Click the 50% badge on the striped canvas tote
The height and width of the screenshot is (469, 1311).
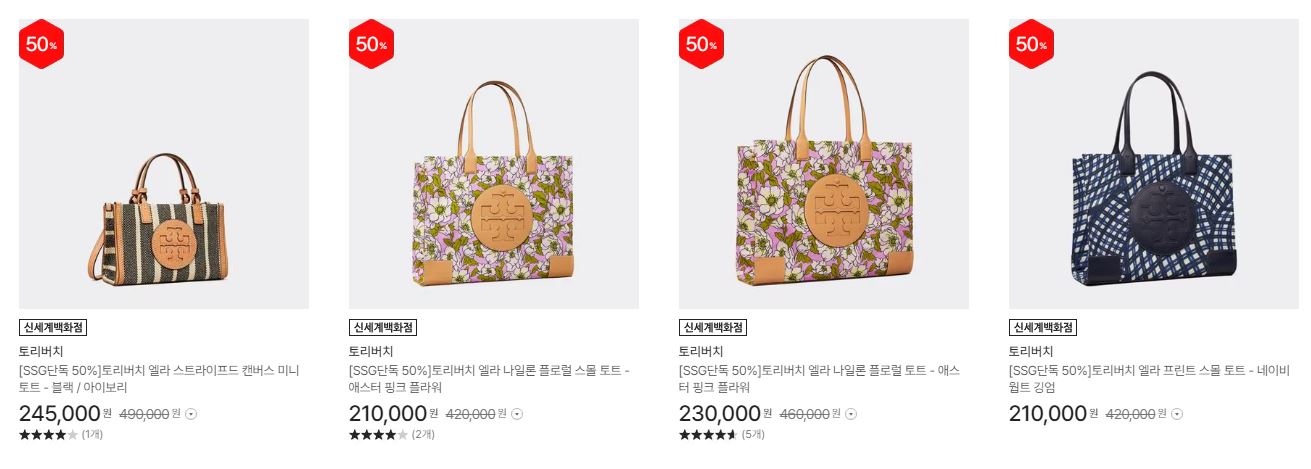pos(41,44)
